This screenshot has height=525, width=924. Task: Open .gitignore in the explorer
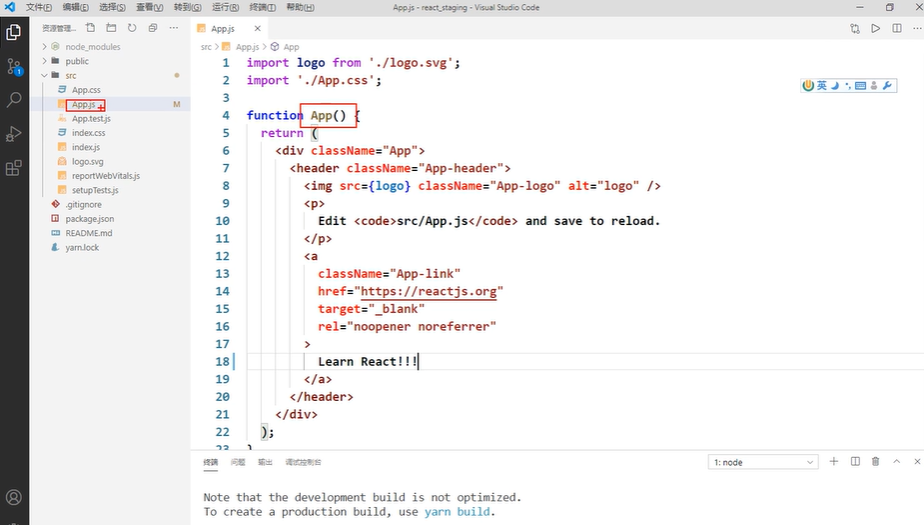[x=83, y=204]
